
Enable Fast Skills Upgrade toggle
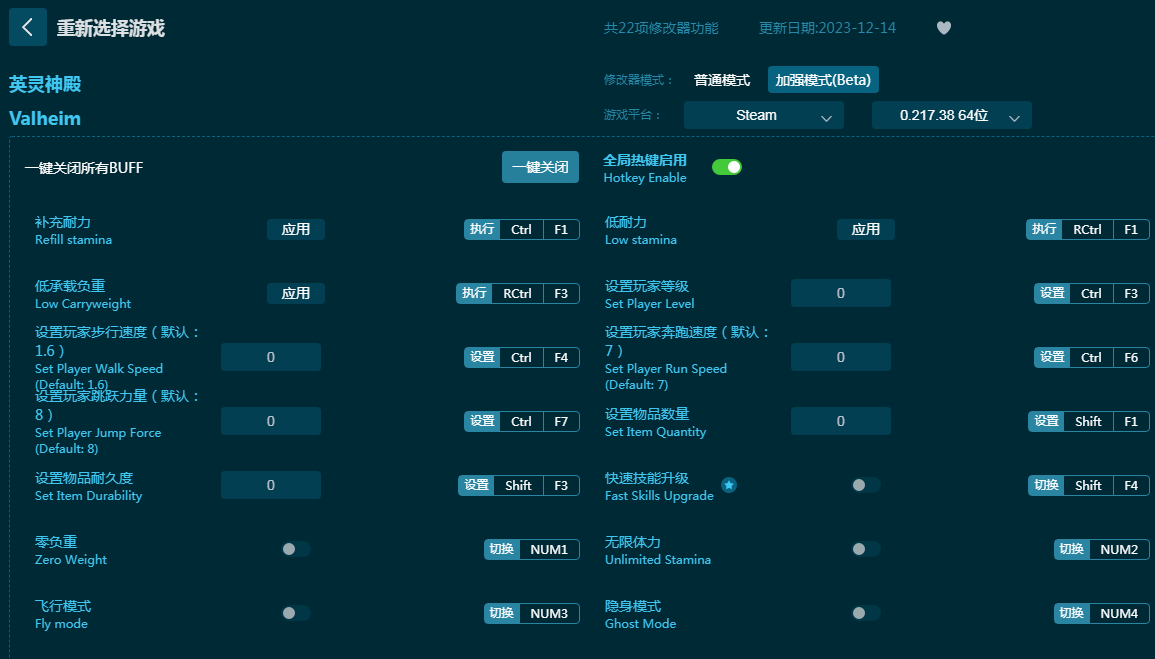866,484
